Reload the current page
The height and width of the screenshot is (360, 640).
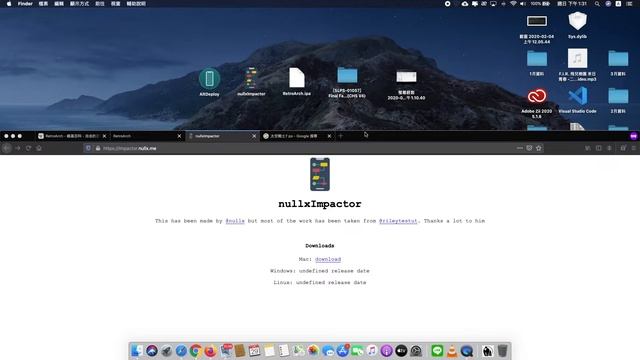tap(28, 148)
